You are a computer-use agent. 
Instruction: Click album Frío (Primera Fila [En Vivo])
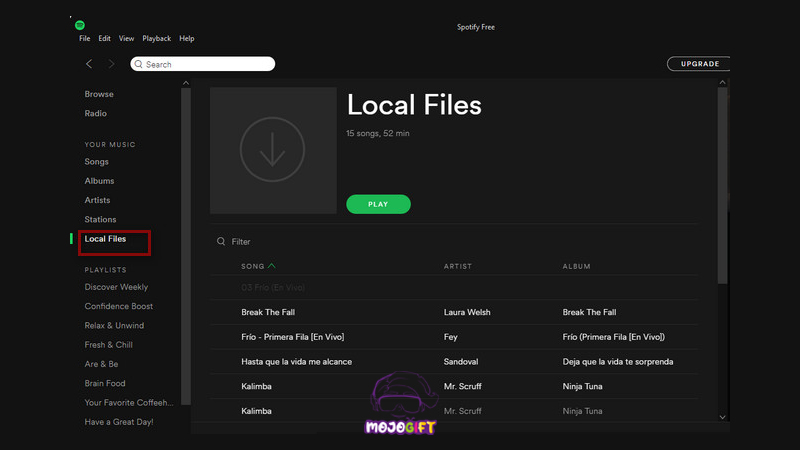614,337
